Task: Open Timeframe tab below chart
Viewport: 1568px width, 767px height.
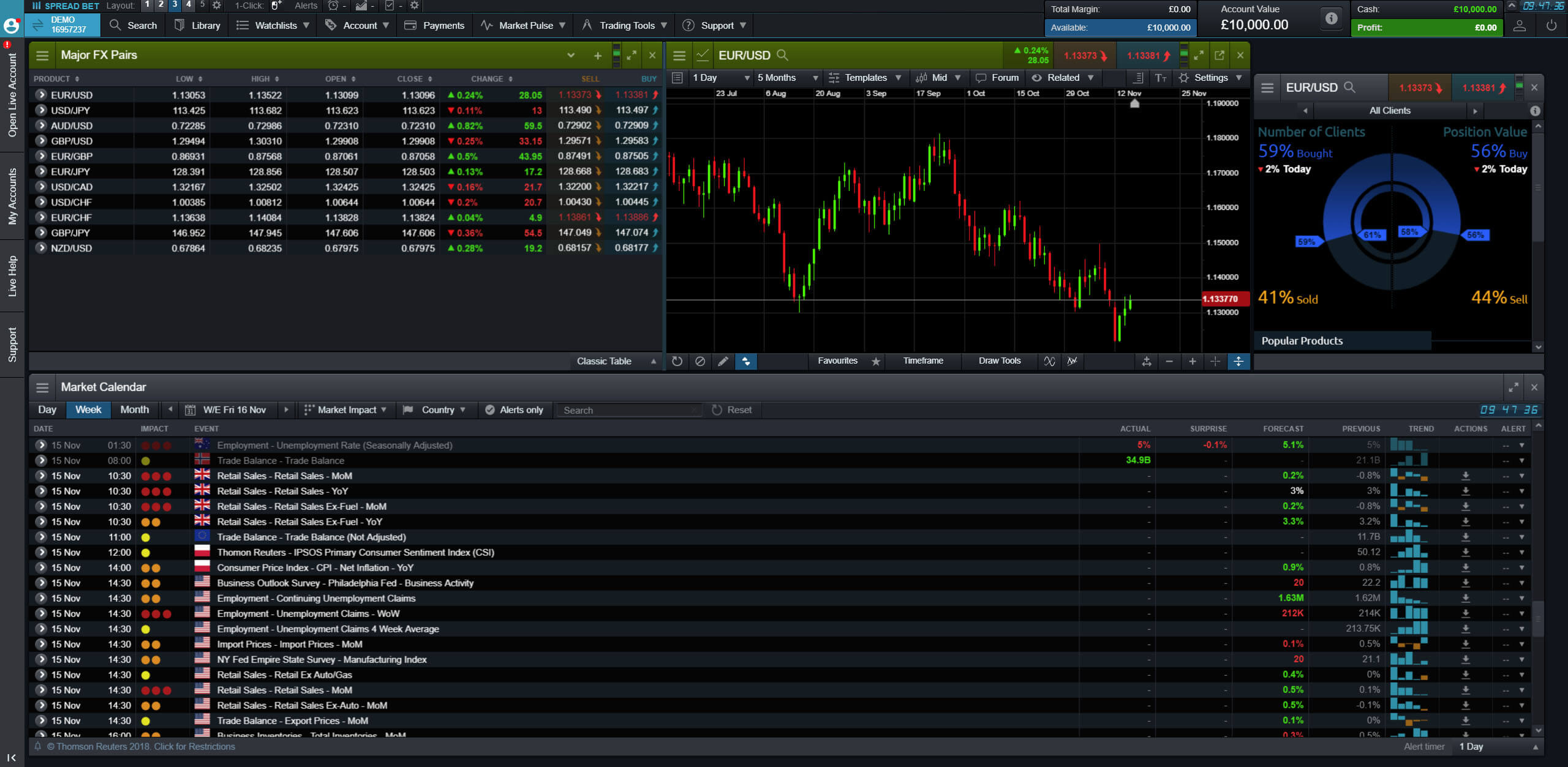Action: pos(923,361)
